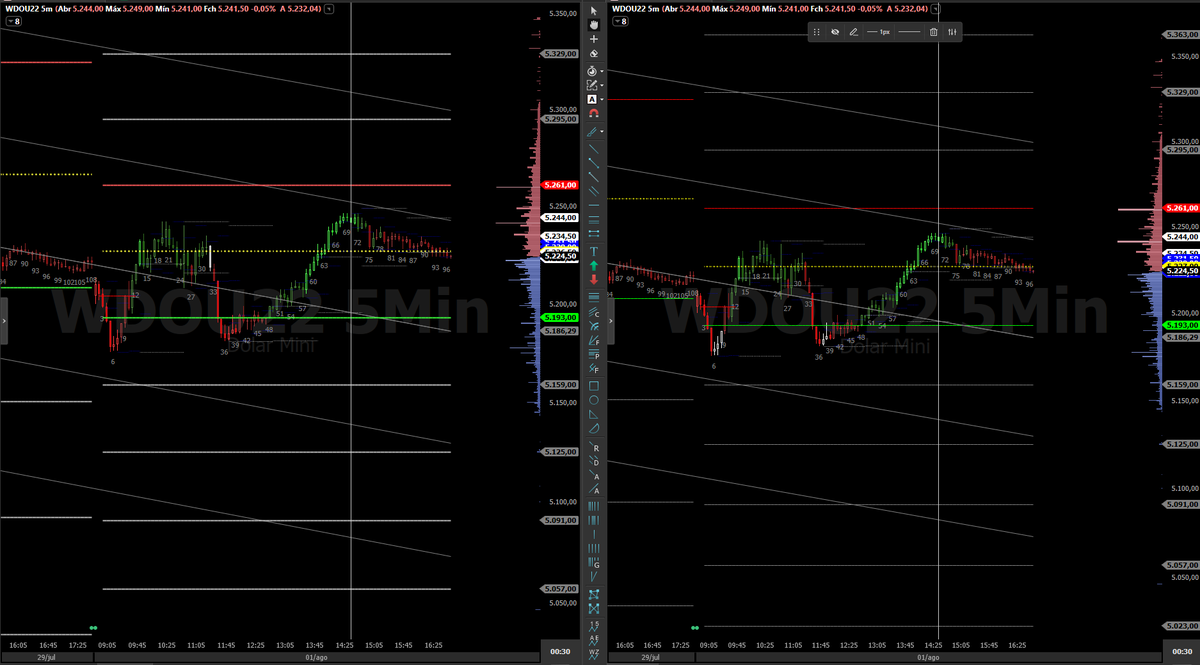Click the 5.023,00 price label, right chart

(x=1182, y=626)
